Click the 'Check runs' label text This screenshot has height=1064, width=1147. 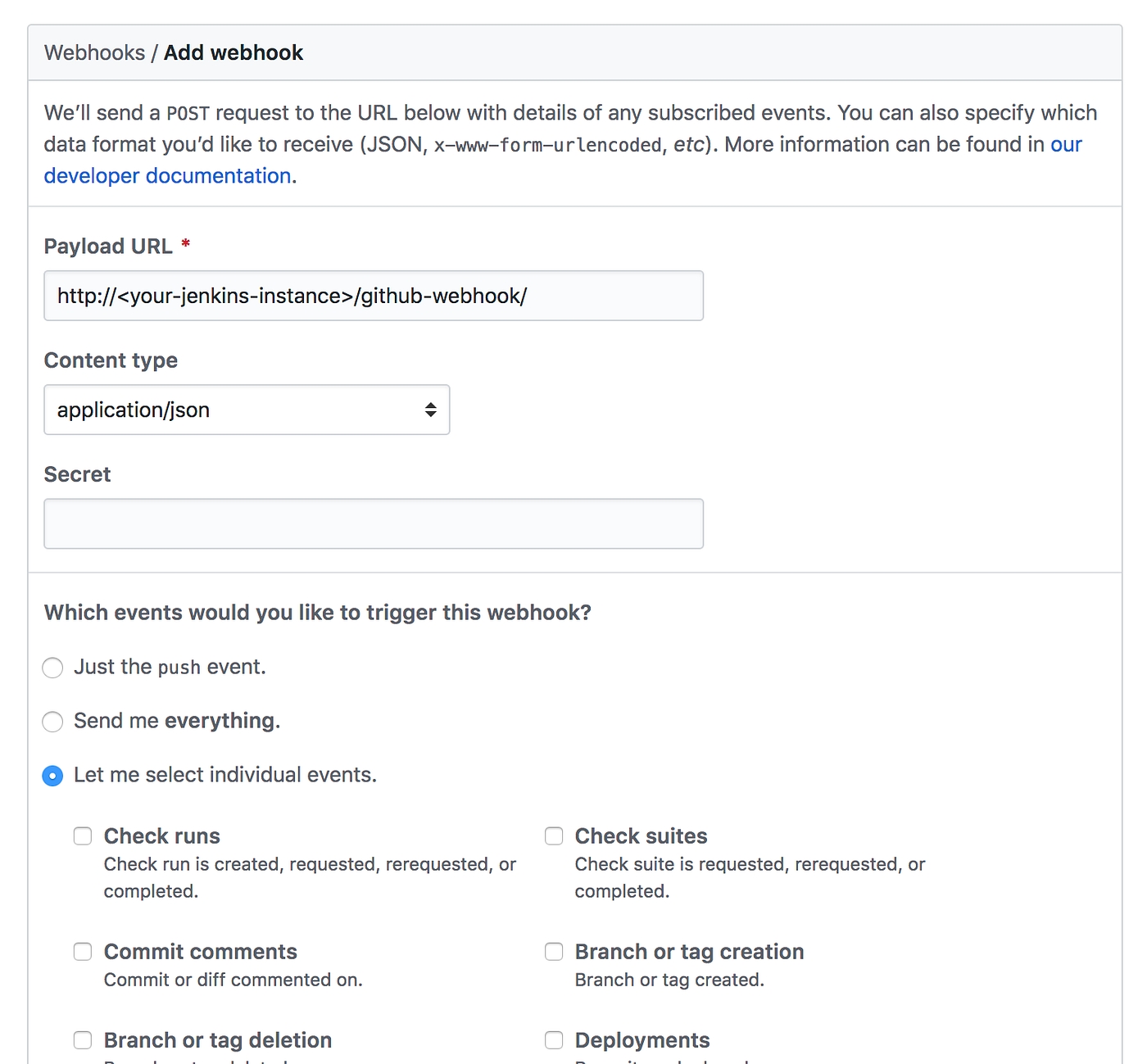click(x=161, y=836)
